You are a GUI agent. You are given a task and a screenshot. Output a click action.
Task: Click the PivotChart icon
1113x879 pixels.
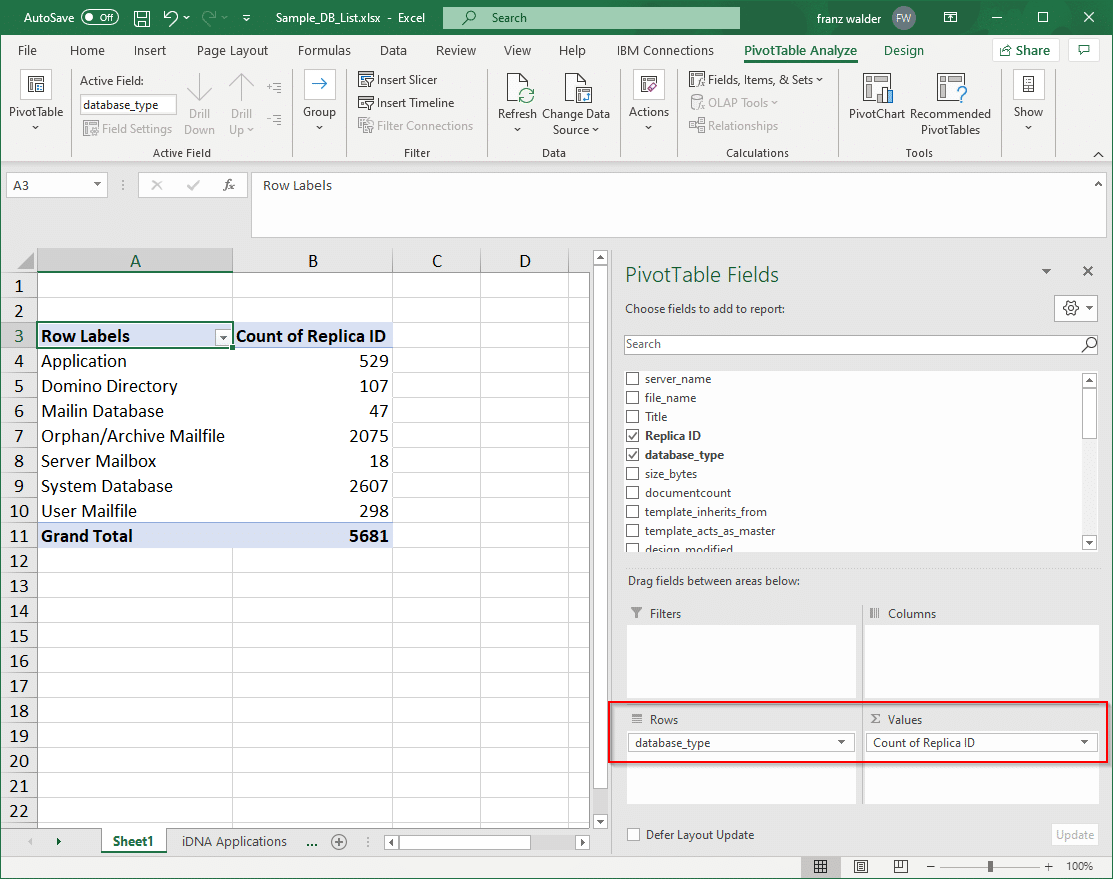coord(876,91)
